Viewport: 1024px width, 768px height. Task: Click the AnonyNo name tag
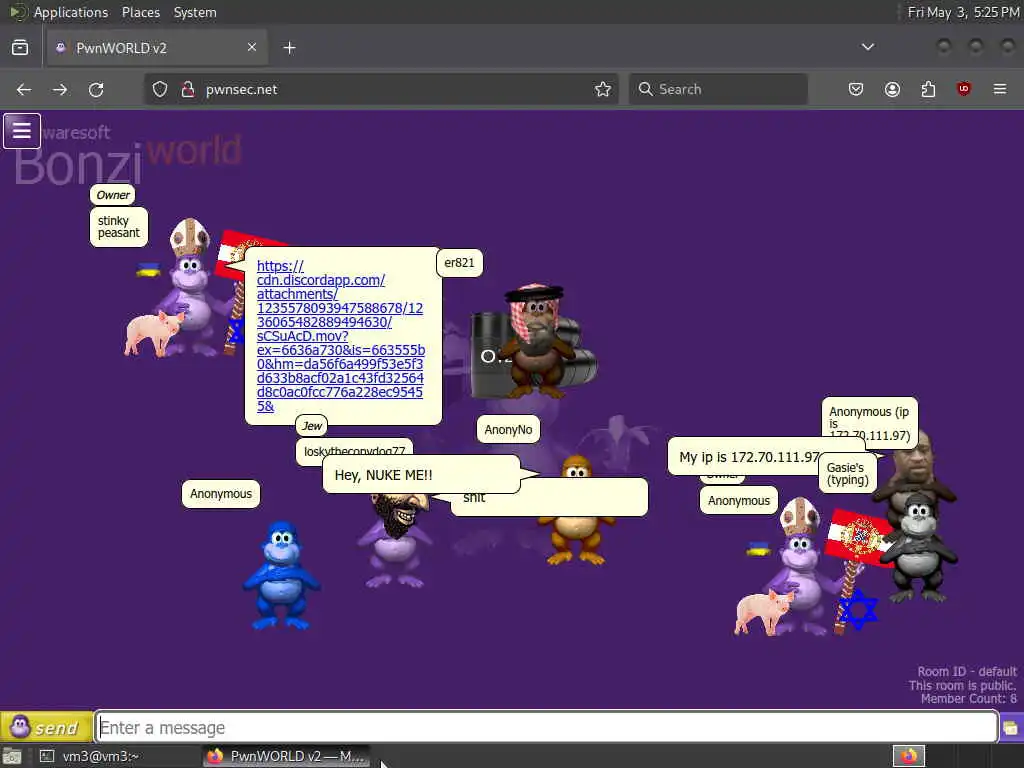coord(508,430)
